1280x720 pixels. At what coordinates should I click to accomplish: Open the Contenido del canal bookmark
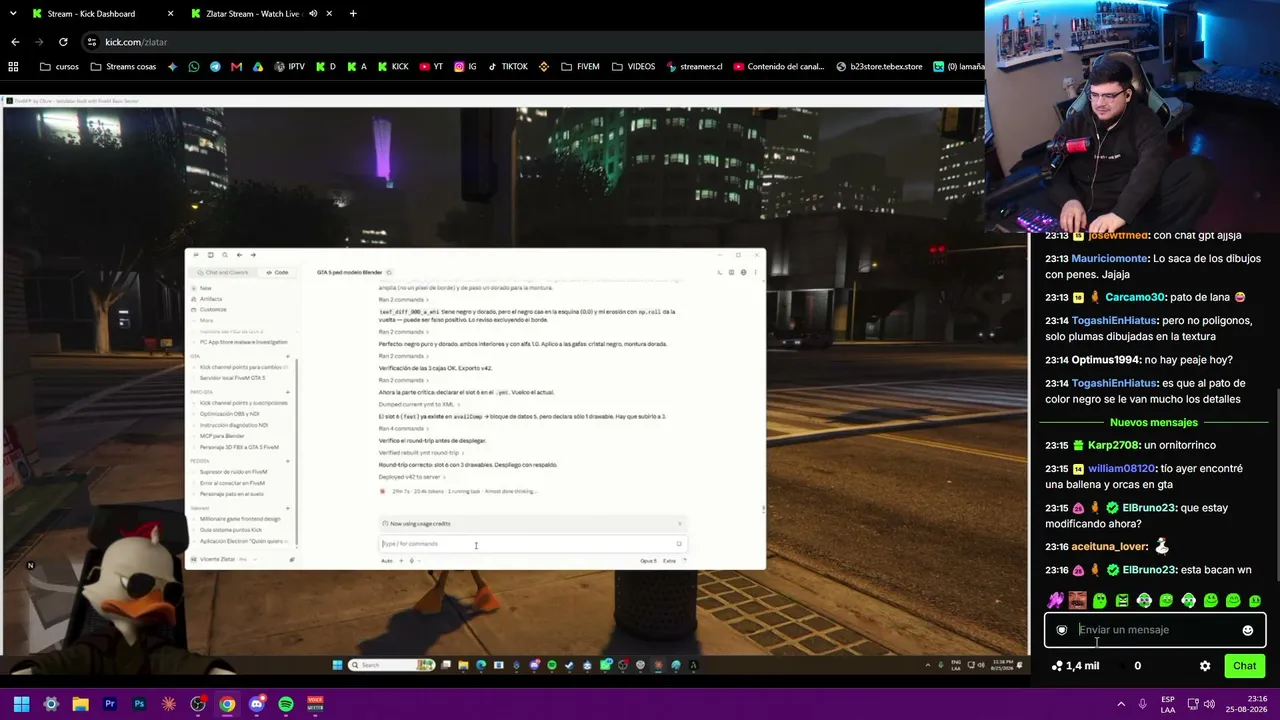(x=779, y=67)
